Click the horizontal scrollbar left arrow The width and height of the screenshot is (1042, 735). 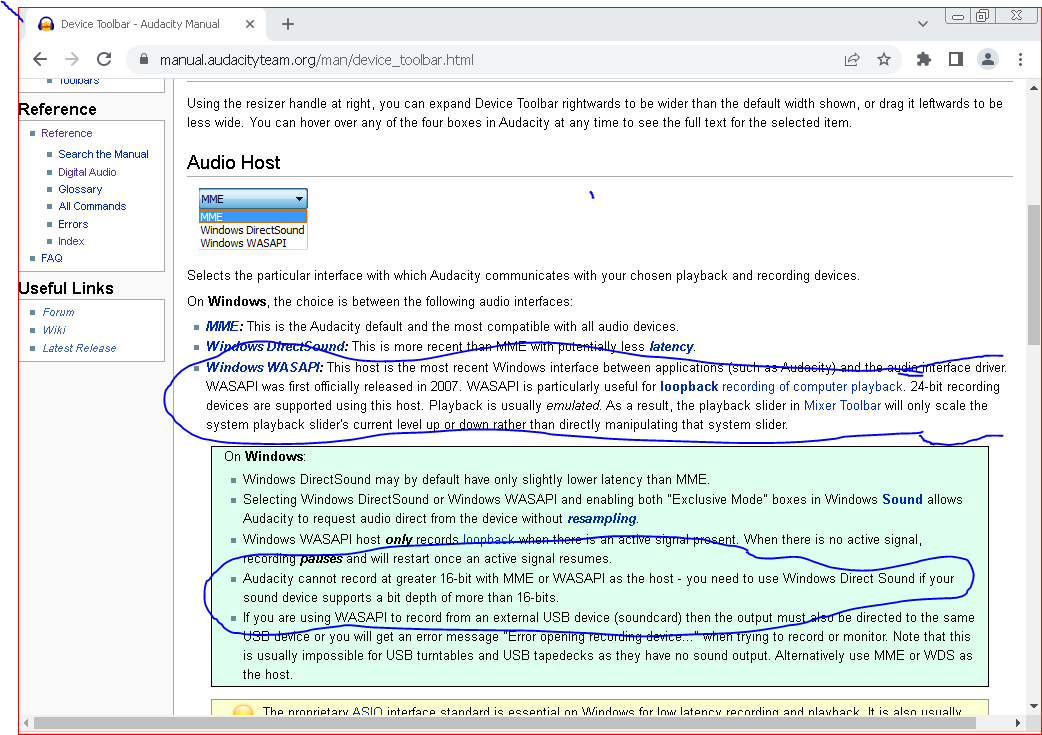point(26,722)
